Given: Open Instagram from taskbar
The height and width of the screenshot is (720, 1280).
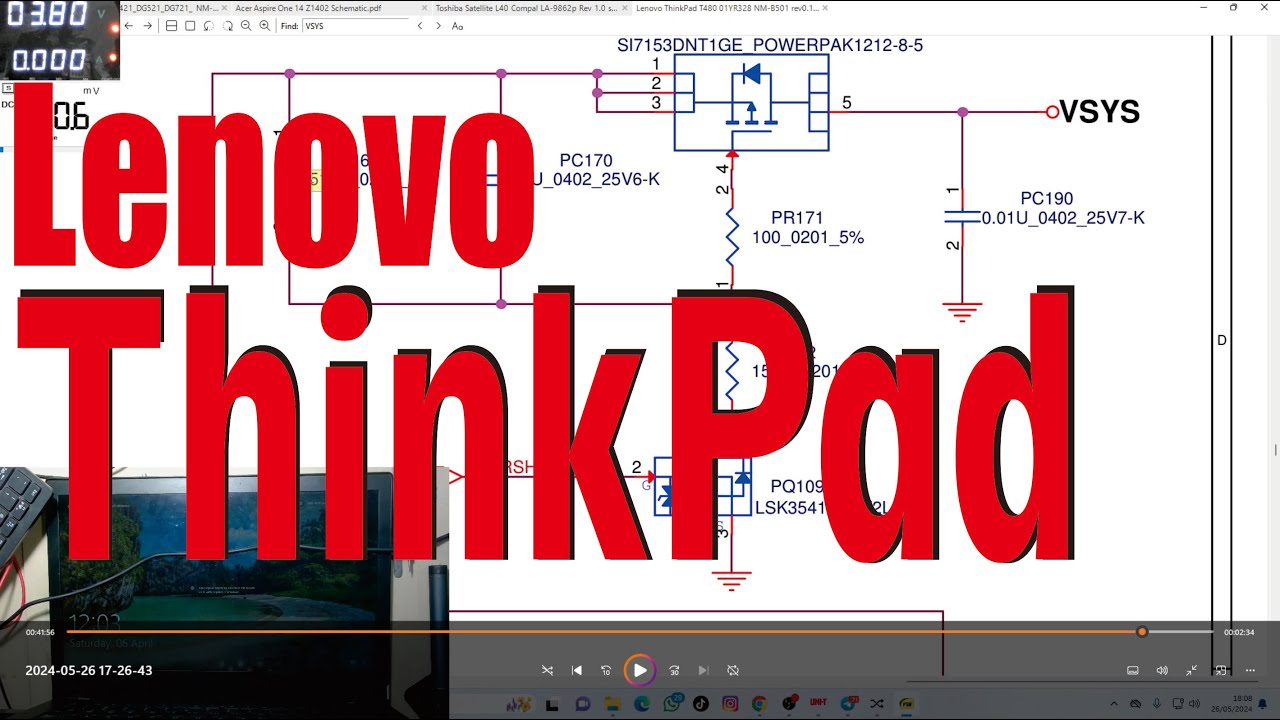Looking at the screenshot, I should click(730, 705).
